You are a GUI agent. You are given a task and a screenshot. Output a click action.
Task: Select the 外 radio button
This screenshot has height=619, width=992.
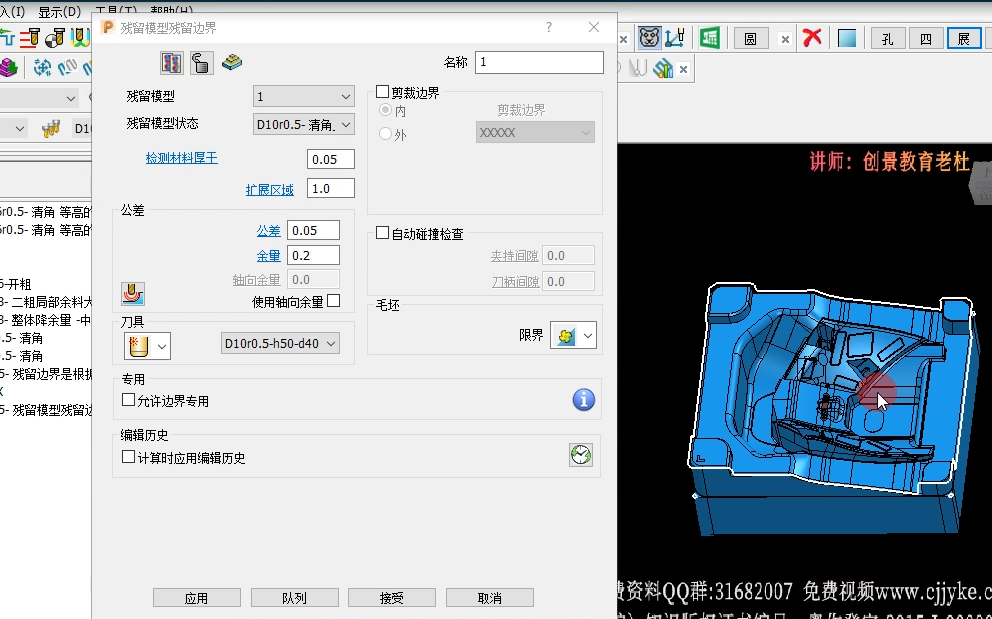[x=385, y=134]
